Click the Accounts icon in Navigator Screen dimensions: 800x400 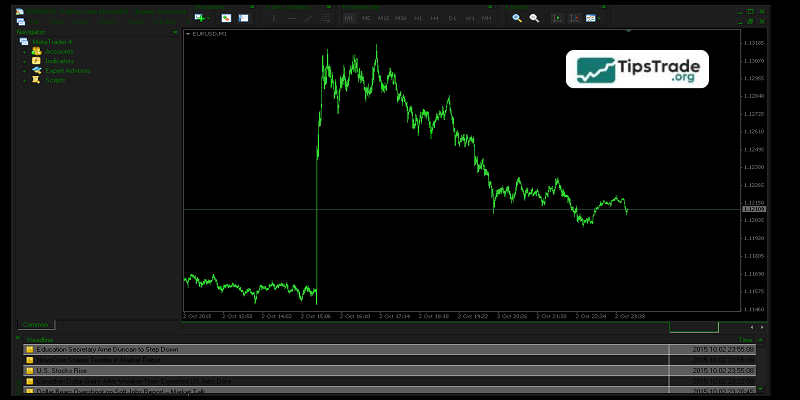[x=36, y=51]
